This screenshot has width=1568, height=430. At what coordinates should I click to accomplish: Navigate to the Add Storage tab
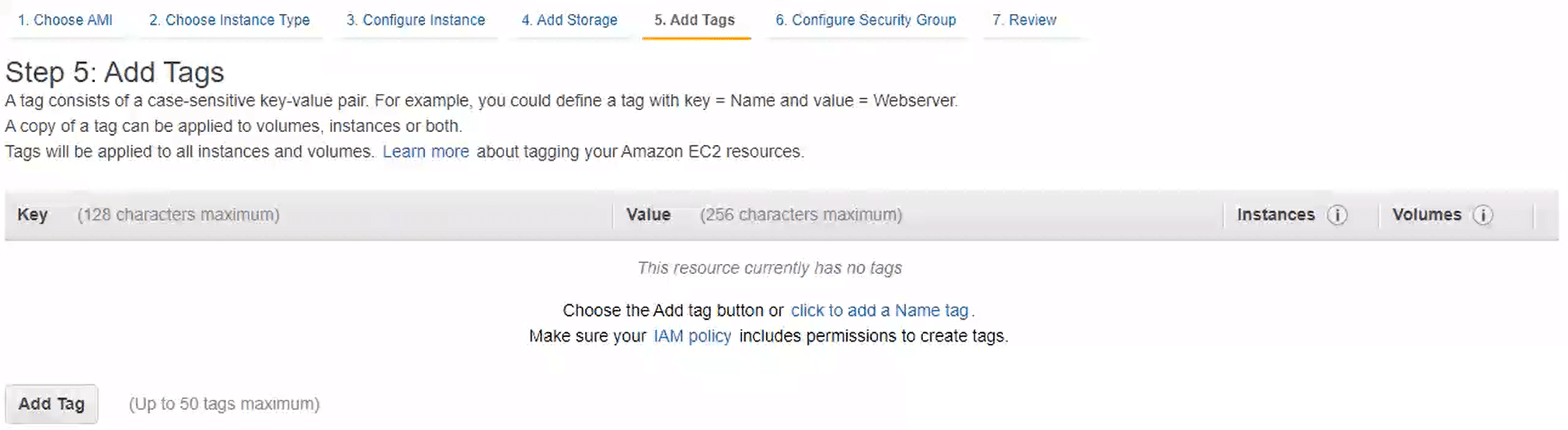[x=570, y=20]
